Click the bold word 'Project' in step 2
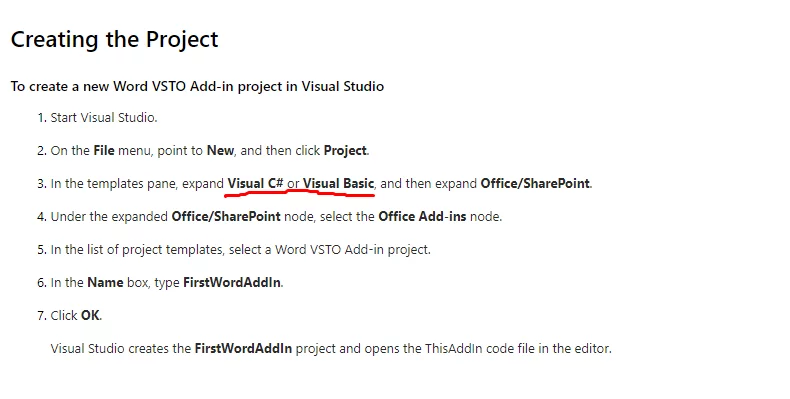The width and height of the screenshot is (790, 399). [x=345, y=151]
